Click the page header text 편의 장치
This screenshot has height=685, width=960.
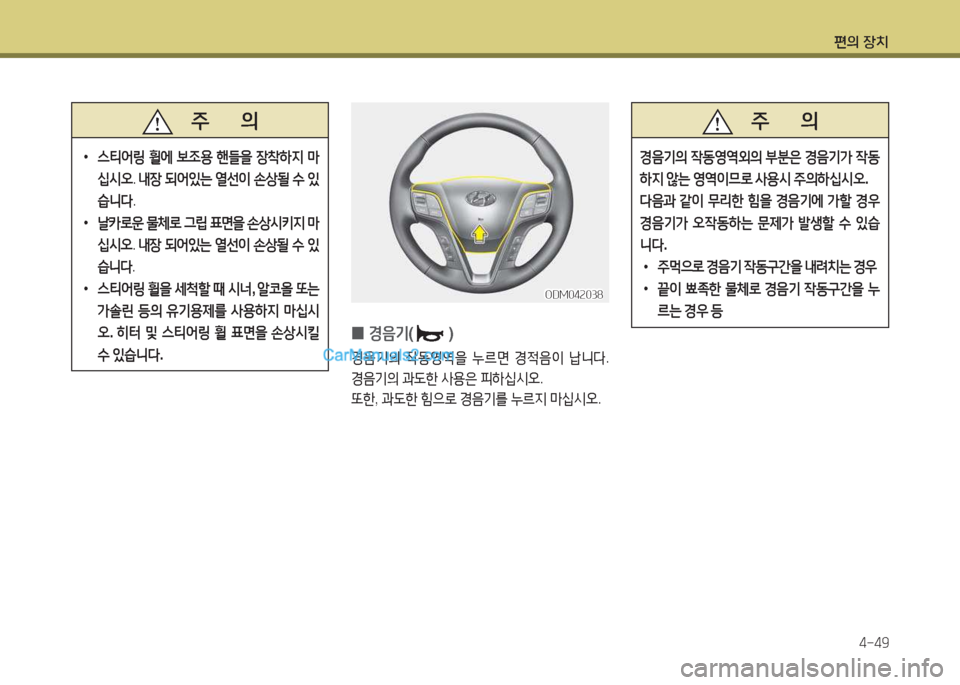click(x=861, y=42)
